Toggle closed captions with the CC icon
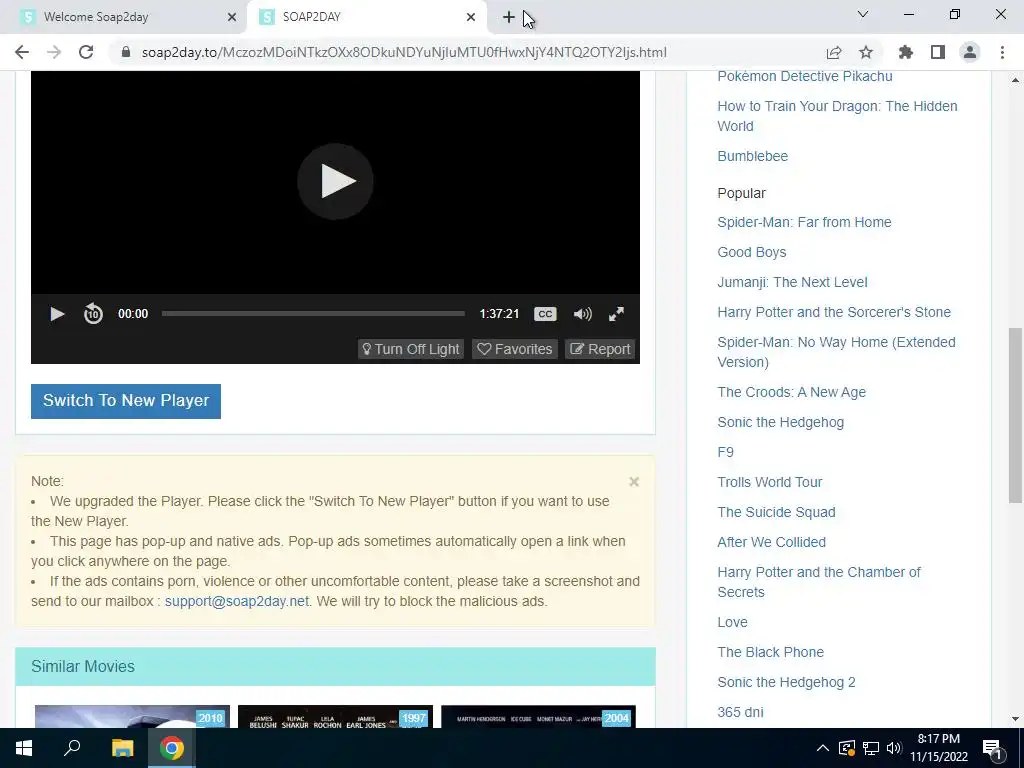 point(545,314)
